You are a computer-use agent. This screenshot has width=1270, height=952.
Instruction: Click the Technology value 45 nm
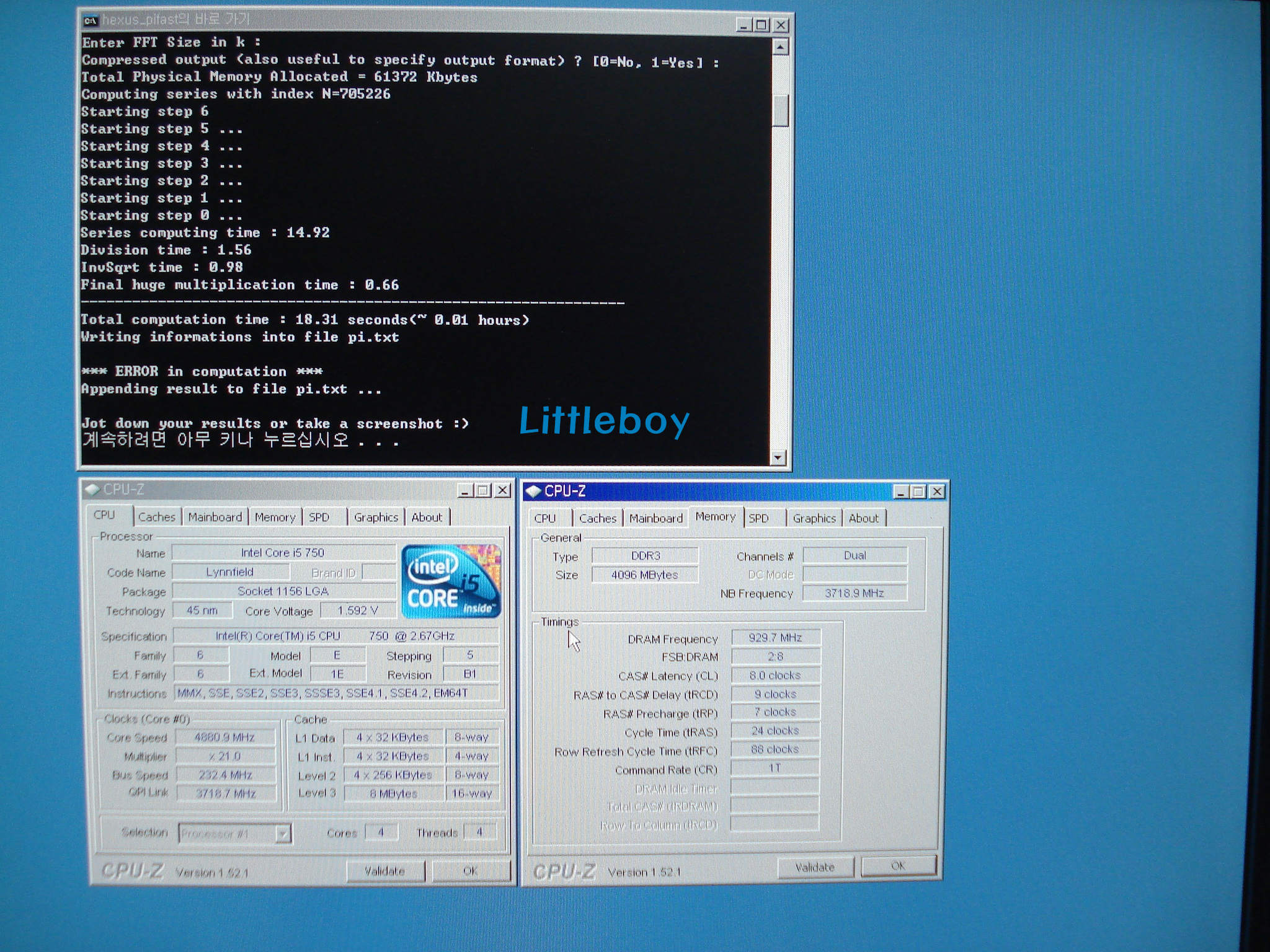[x=202, y=610]
